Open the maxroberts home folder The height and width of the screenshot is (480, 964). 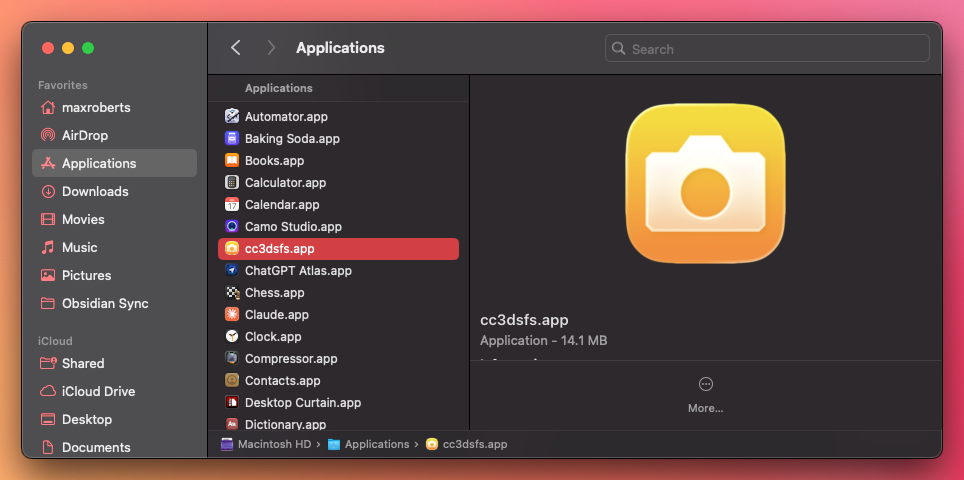95,107
